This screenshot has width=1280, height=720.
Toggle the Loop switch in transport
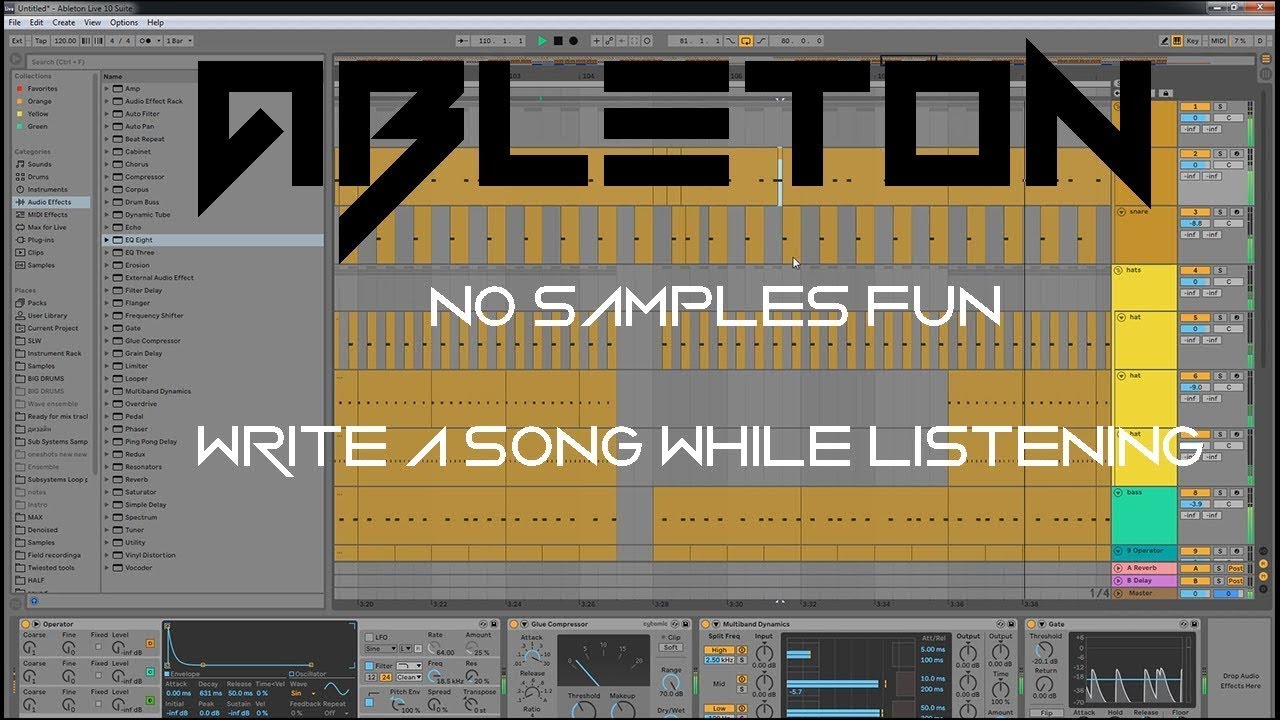click(745, 41)
